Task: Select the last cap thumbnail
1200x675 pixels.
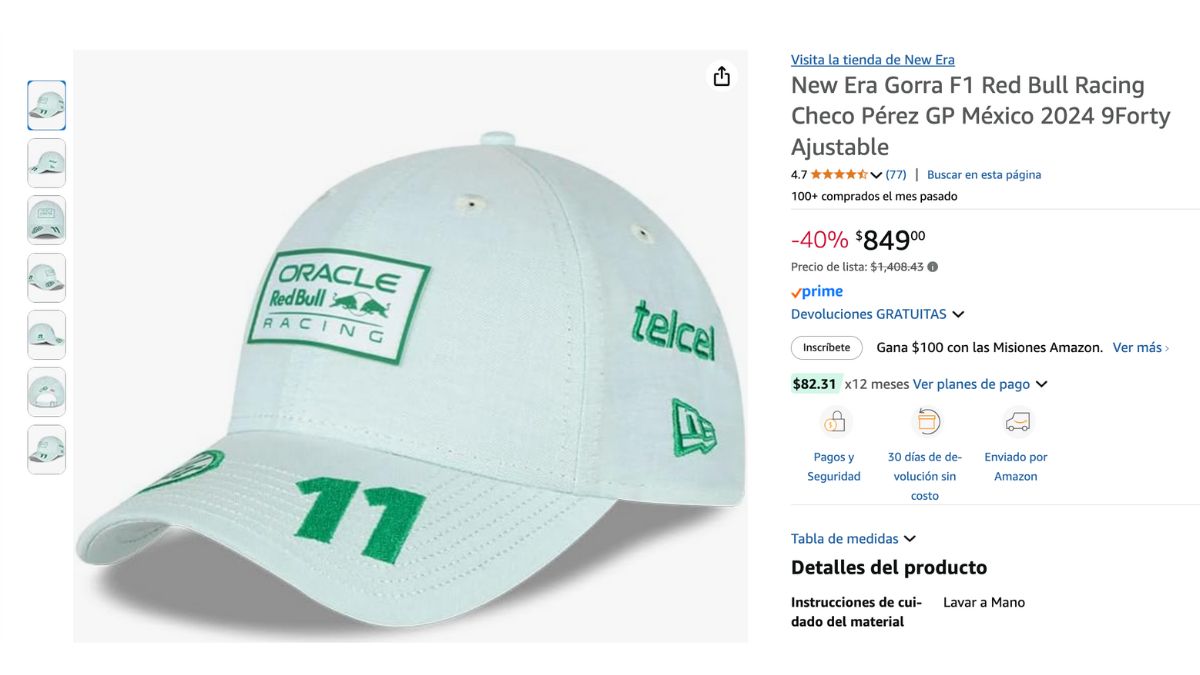Action: [x=47, y=449]
